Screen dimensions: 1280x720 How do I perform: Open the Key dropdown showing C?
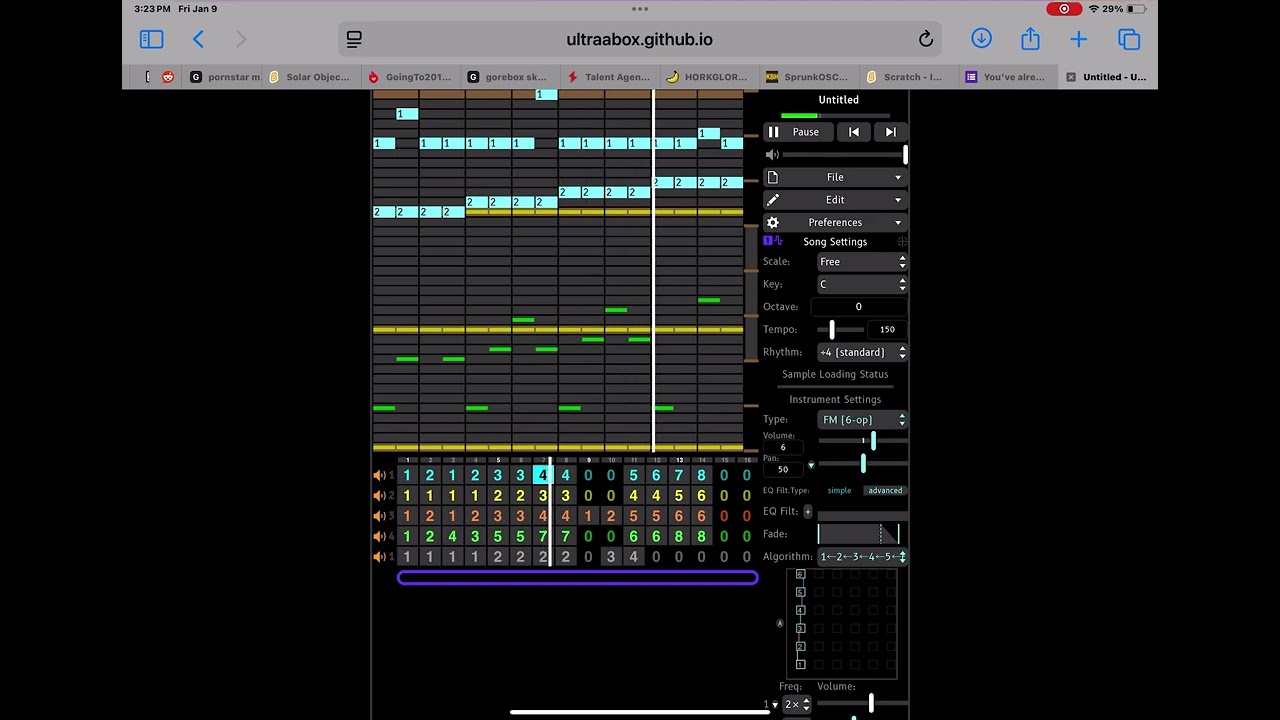coord(862,284)
